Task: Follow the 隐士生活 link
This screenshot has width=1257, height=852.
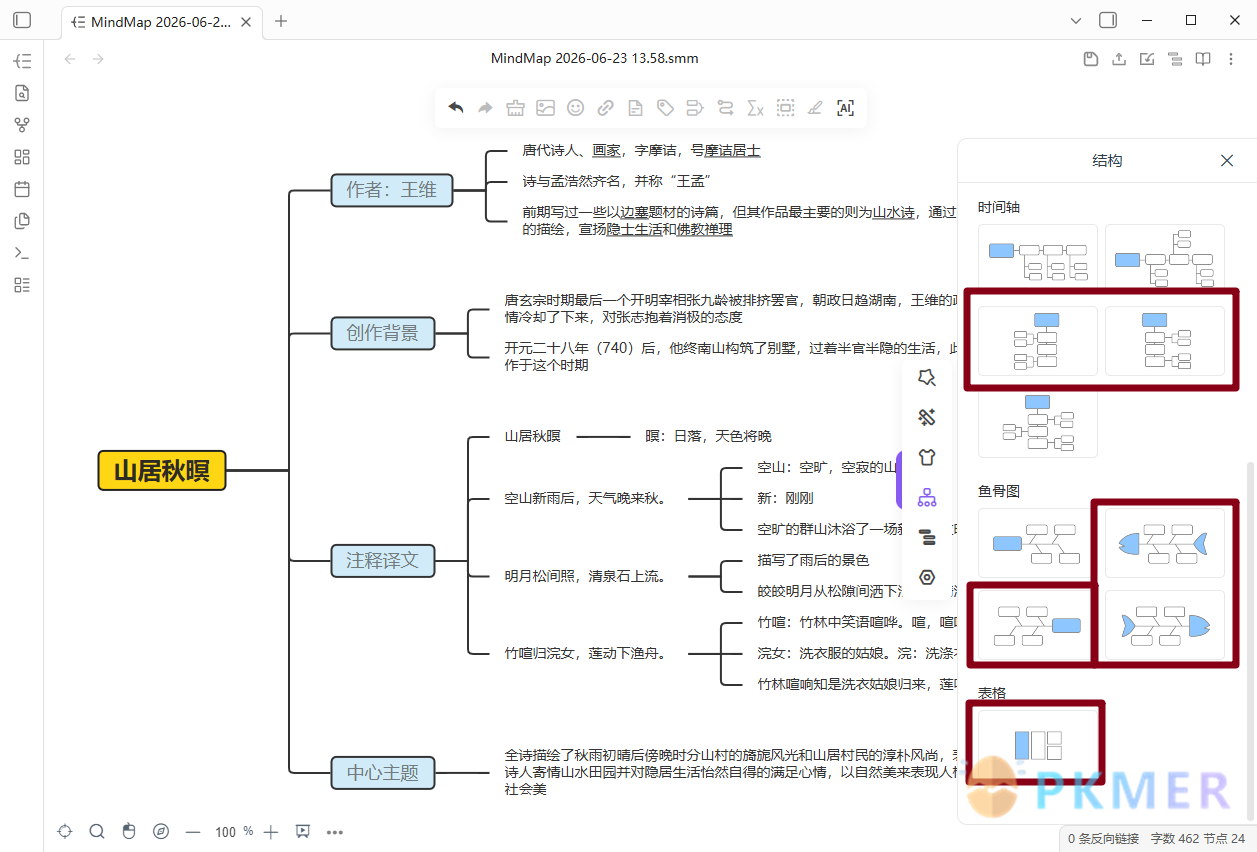Action: pyautogui.click(x=634, y=229)
